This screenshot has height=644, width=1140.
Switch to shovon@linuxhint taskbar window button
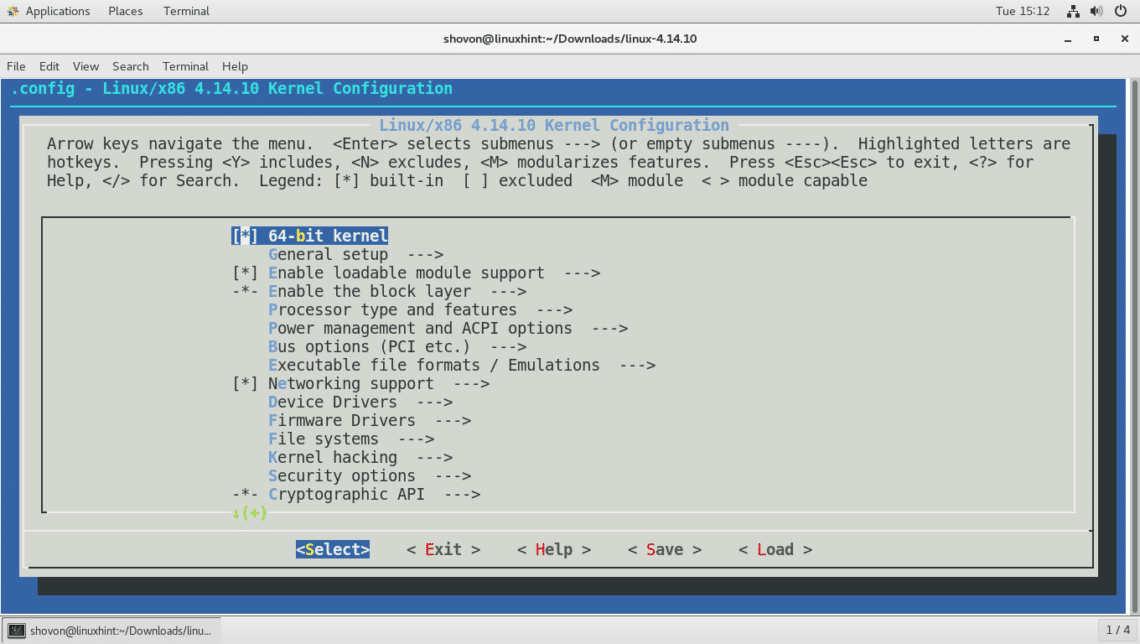pos(111,630)
